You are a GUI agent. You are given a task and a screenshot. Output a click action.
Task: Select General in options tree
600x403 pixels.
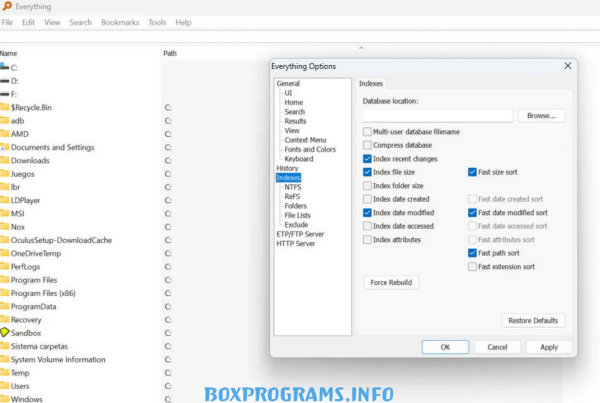click(288, 83)
